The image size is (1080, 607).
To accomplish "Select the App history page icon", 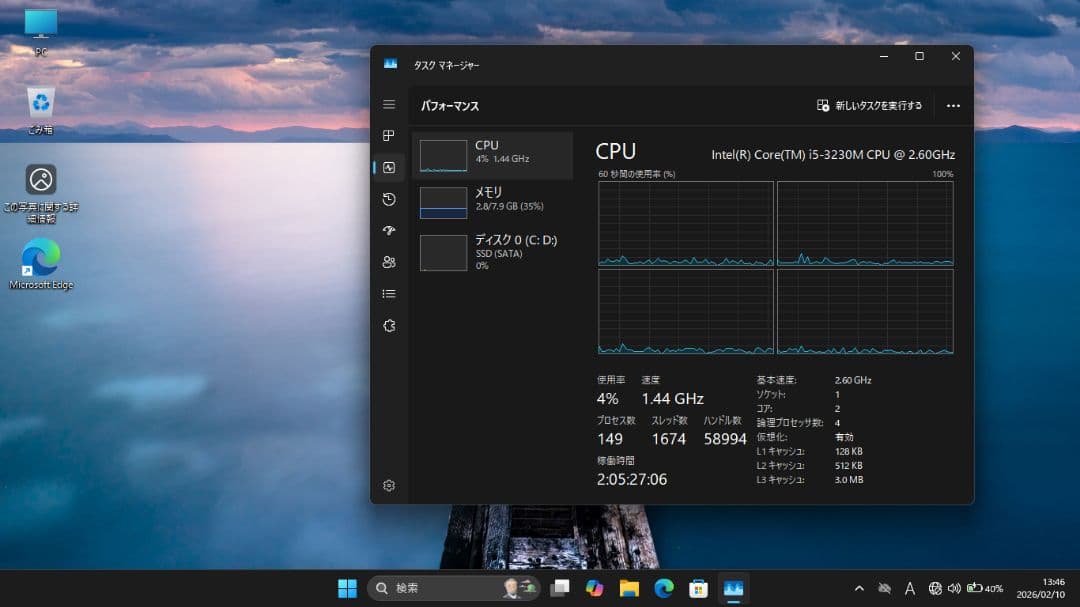I will pos(389,199).
